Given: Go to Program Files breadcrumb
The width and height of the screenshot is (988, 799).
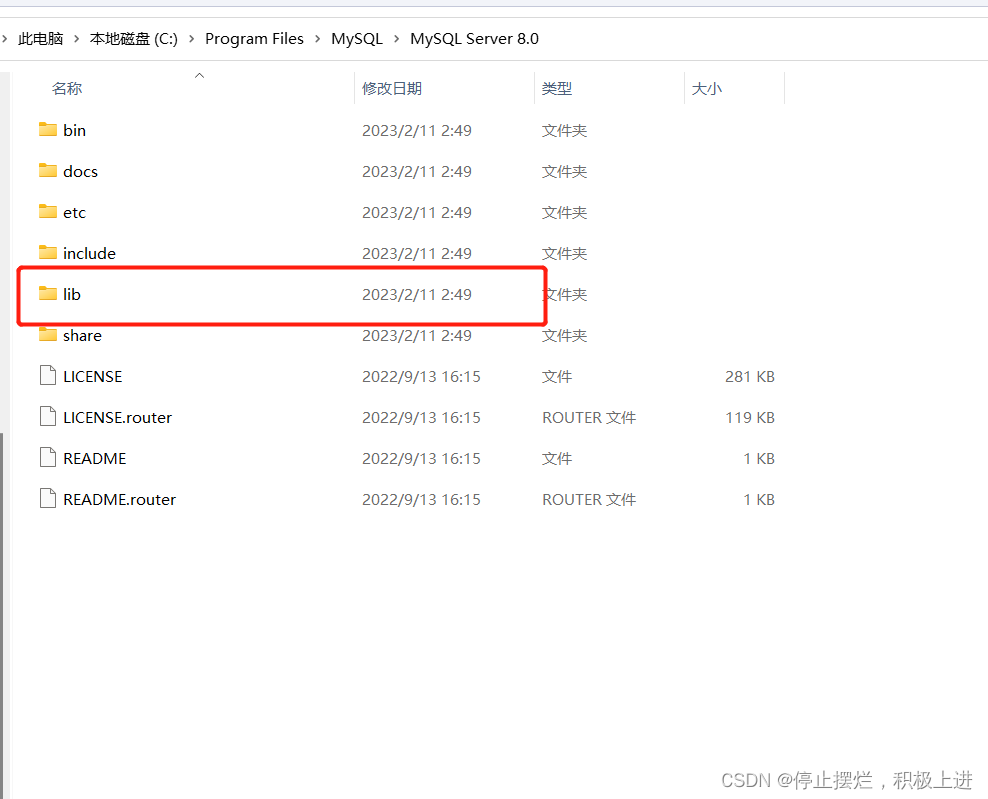Looking at the screenshot, I should pos(255,38).
